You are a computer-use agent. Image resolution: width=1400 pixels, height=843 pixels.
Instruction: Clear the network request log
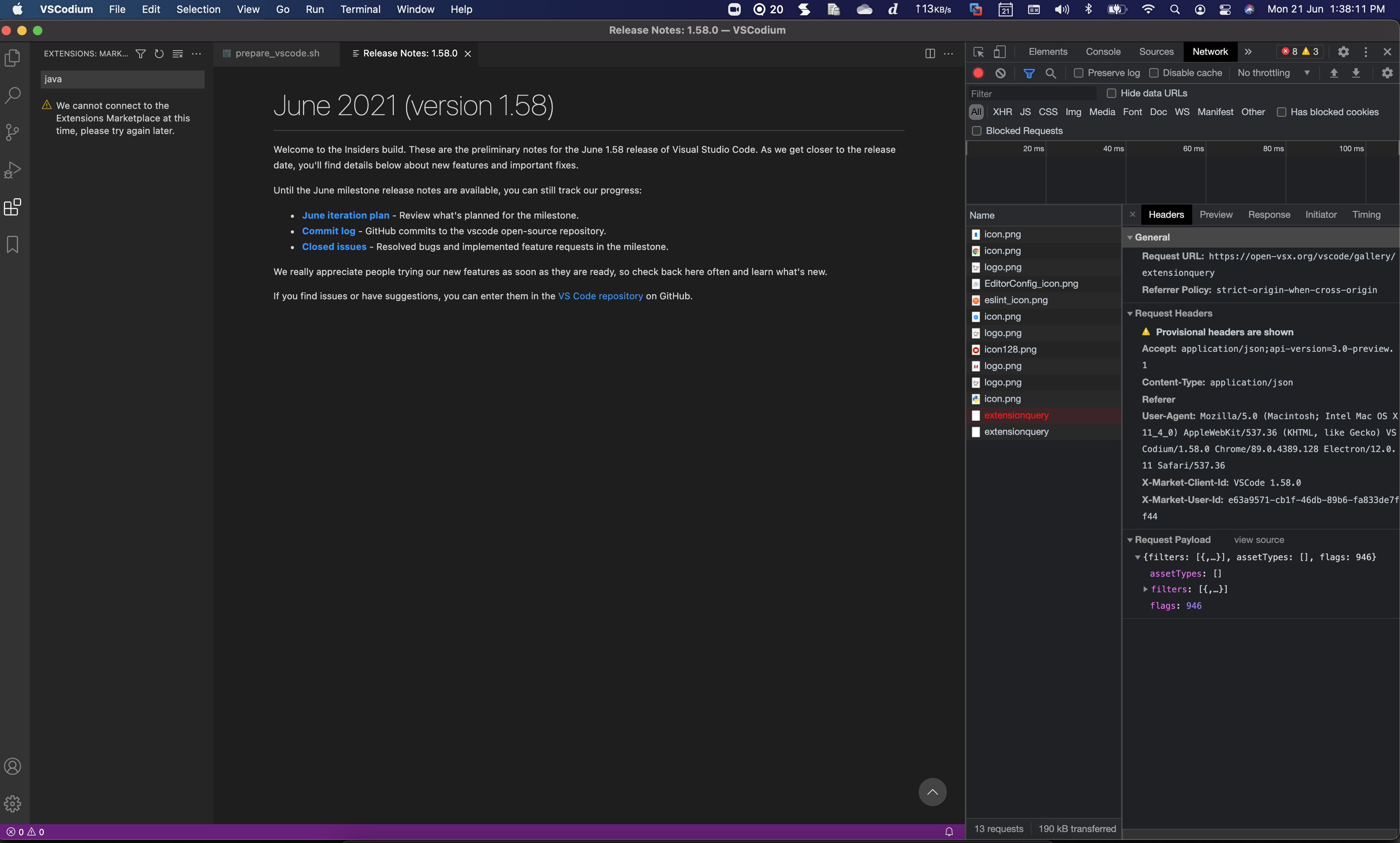pyautogui.click(x=1000, y=73)
